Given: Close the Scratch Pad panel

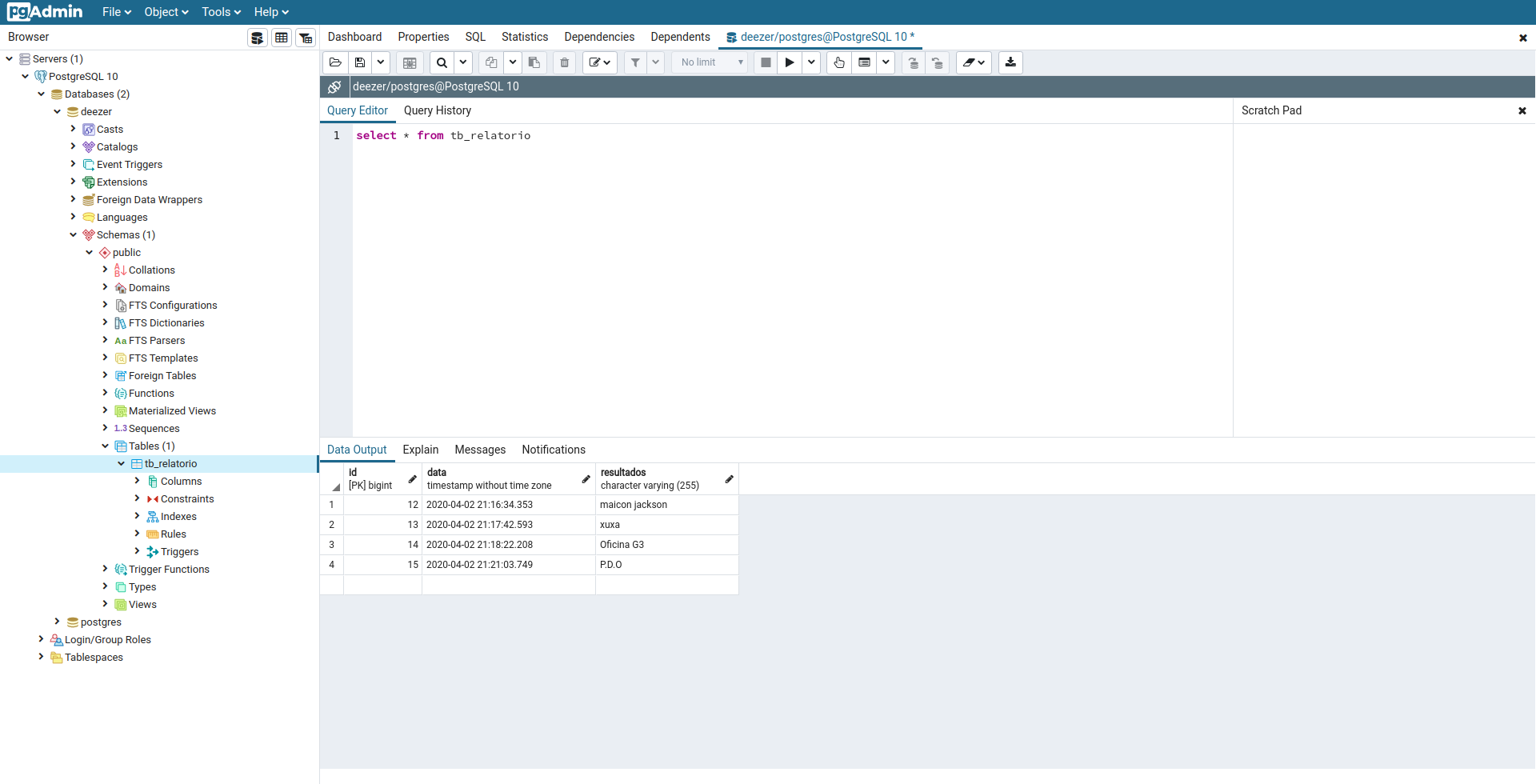Looking at the screenshot, I should (x=1522, y=111).
